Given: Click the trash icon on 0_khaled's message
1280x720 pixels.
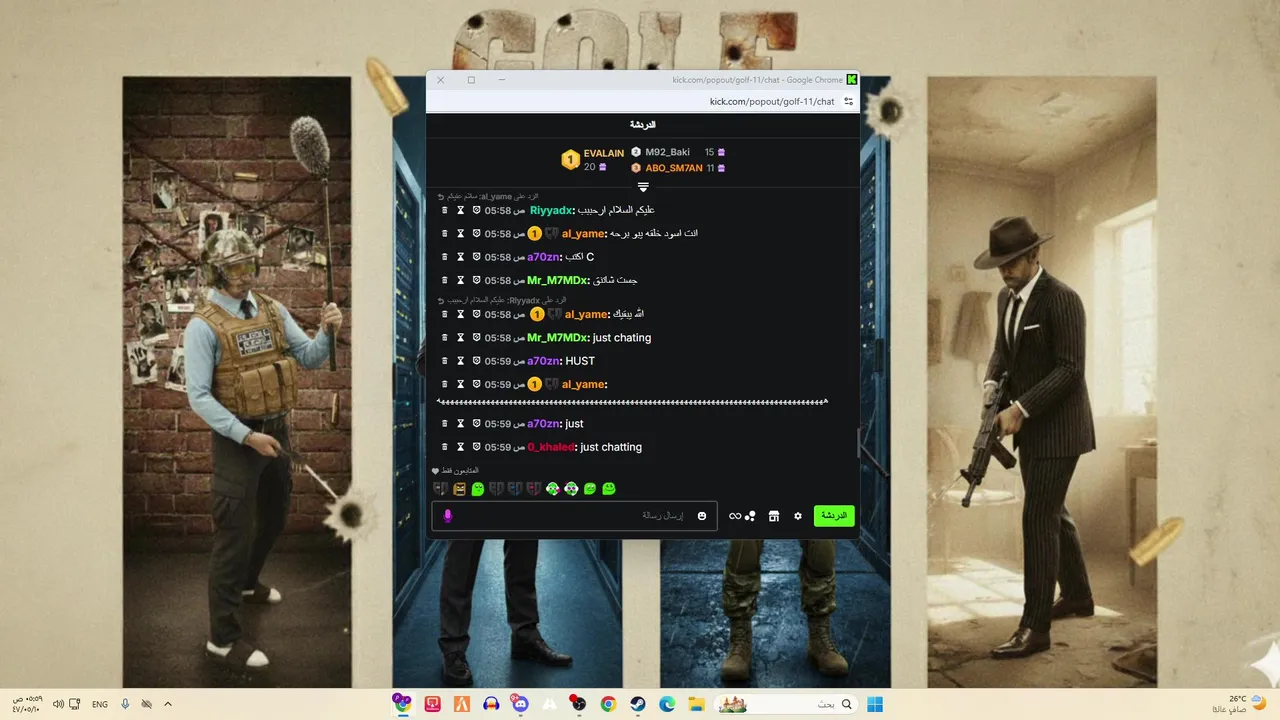Looking at the screenshot, I should (x=445, y=447).
